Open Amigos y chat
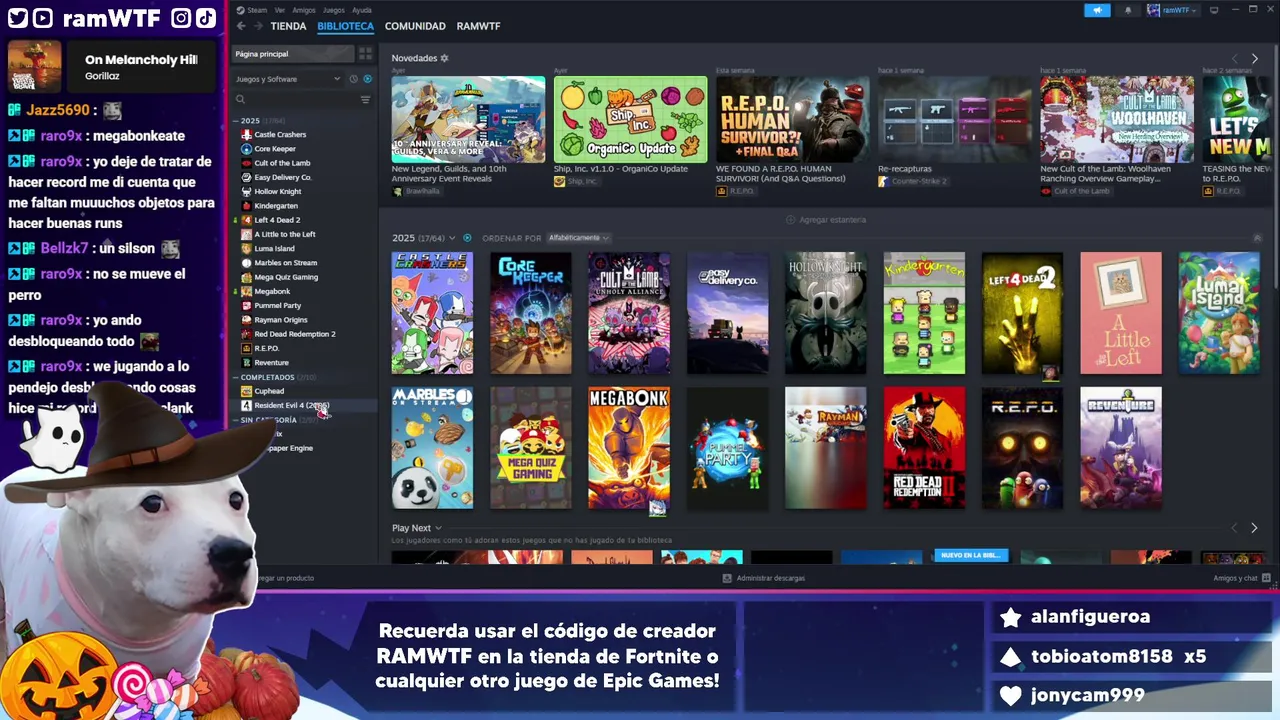Image resolution: width=1280 pixels, height=720 pixels. [x=1235, y=578]
